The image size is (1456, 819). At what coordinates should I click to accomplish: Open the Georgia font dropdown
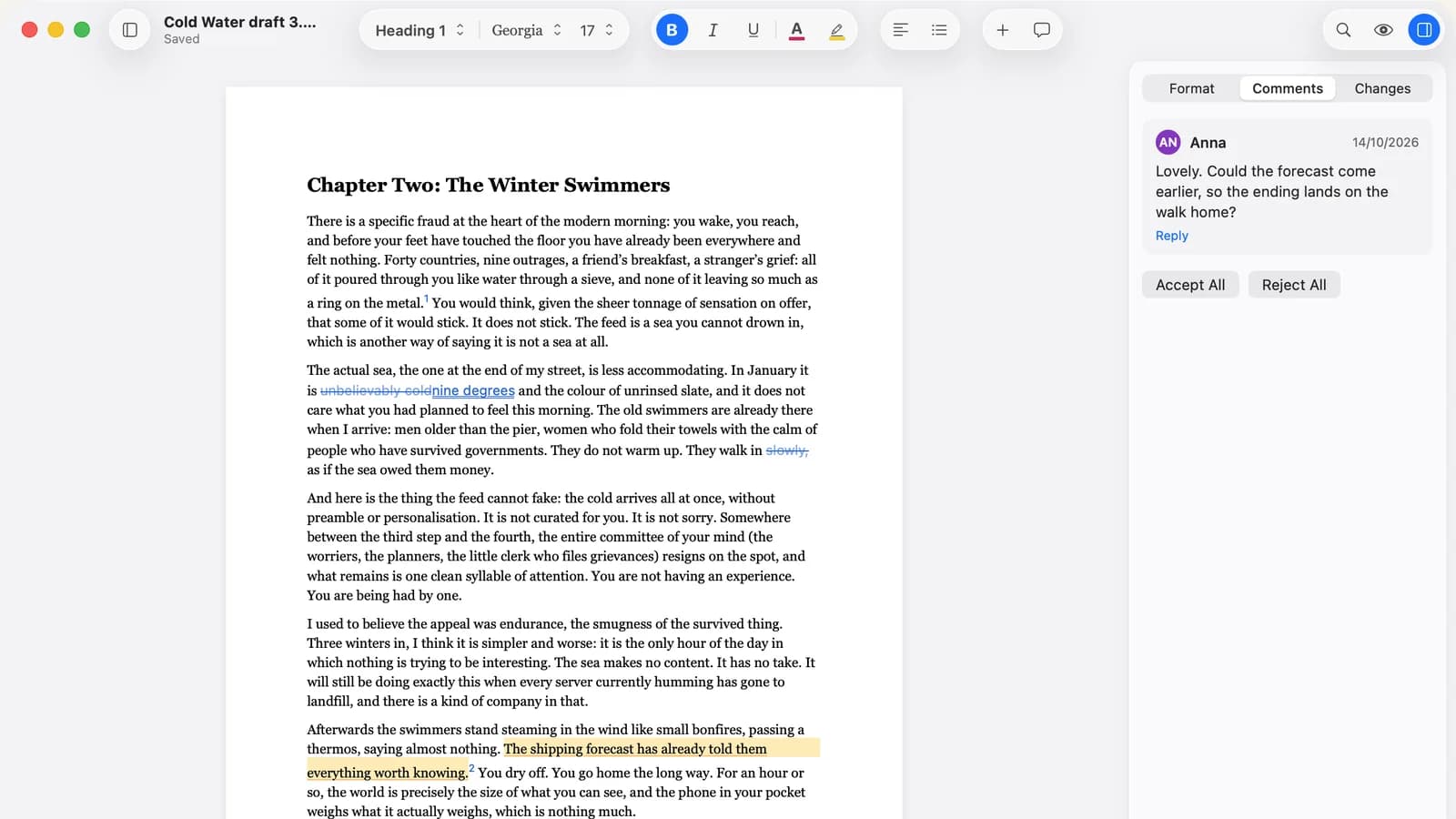526,30
